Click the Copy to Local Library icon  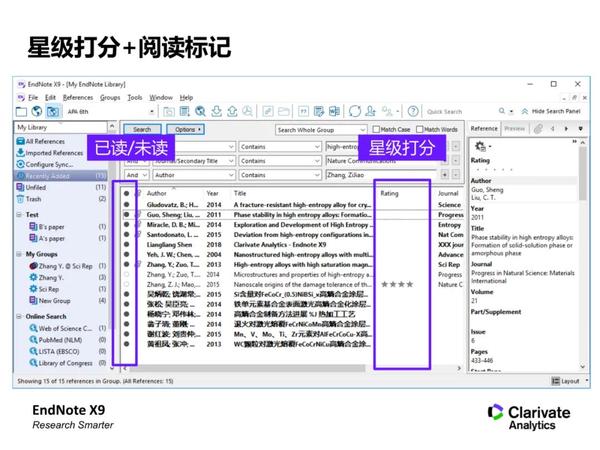[169, 111]
